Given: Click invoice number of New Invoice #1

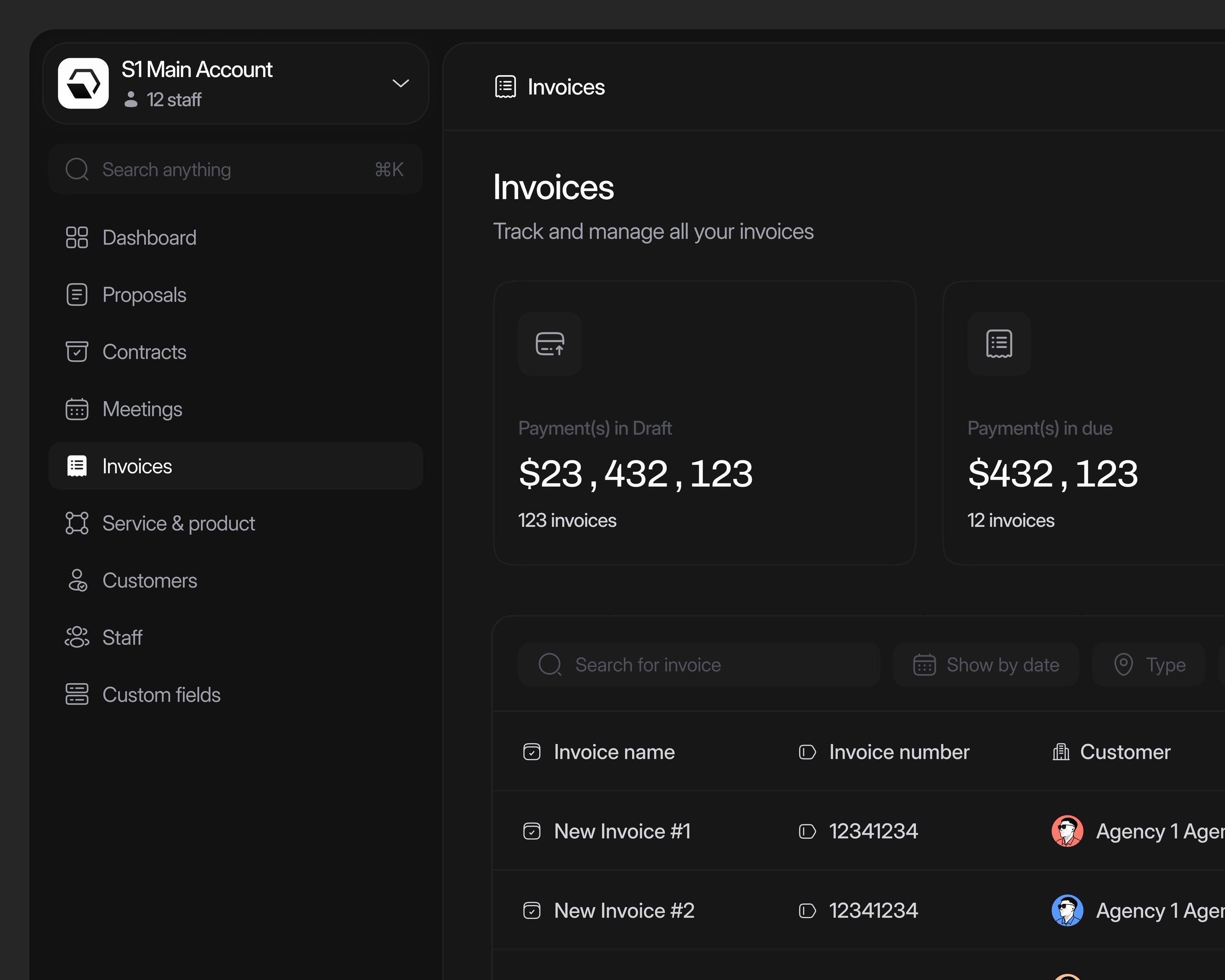Looking at the screenshot, I should pos(873,831).
